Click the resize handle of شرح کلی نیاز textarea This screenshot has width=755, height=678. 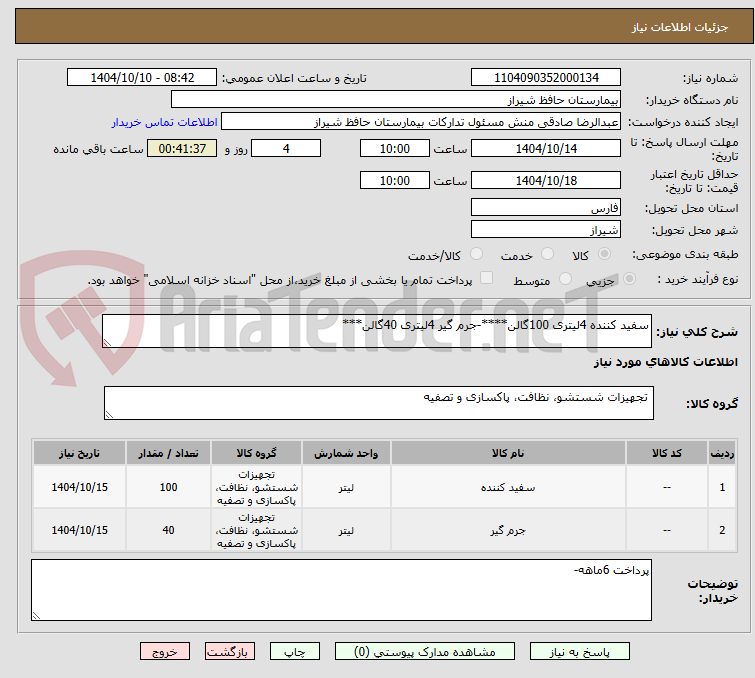(107, 342)
